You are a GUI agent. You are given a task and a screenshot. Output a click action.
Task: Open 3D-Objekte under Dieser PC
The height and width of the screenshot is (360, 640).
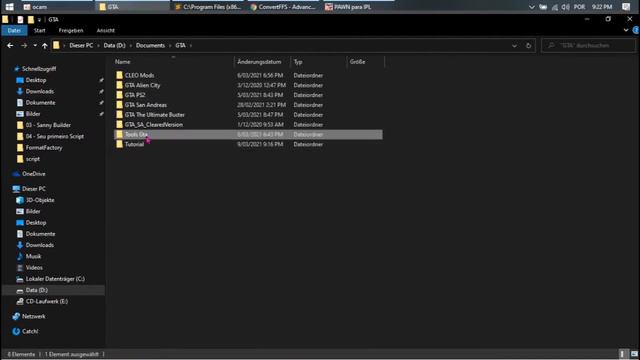(40, 200)
